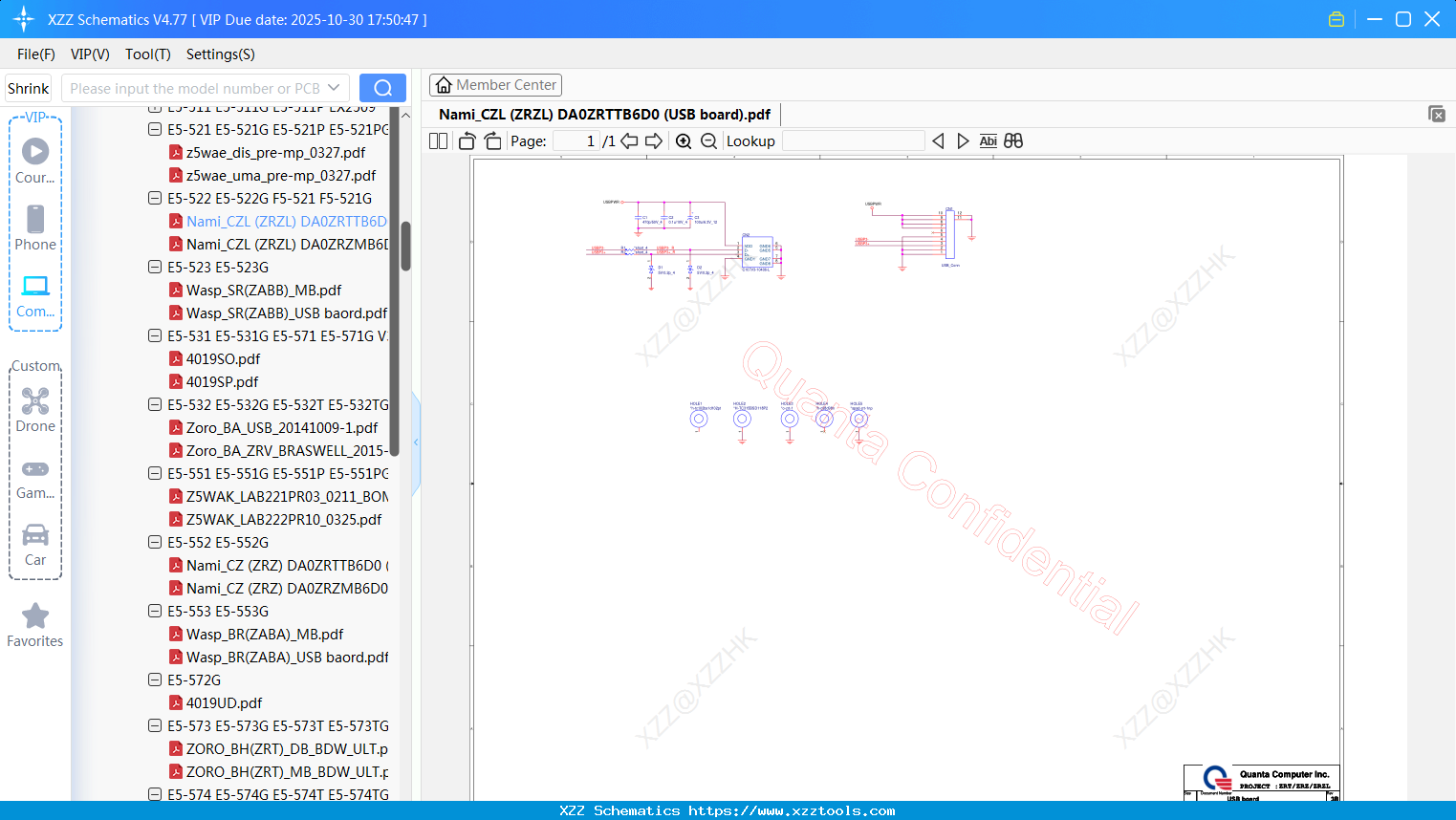Open the Drone category

pyautogui.click(x=35, y=410)
